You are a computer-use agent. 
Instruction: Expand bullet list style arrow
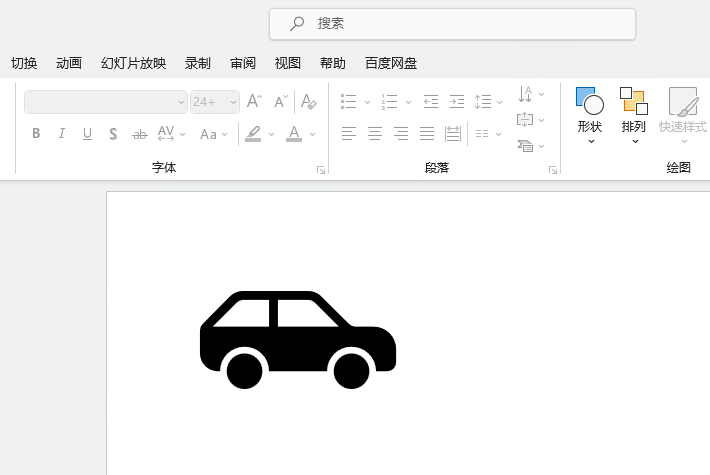(x=367, y=102)
